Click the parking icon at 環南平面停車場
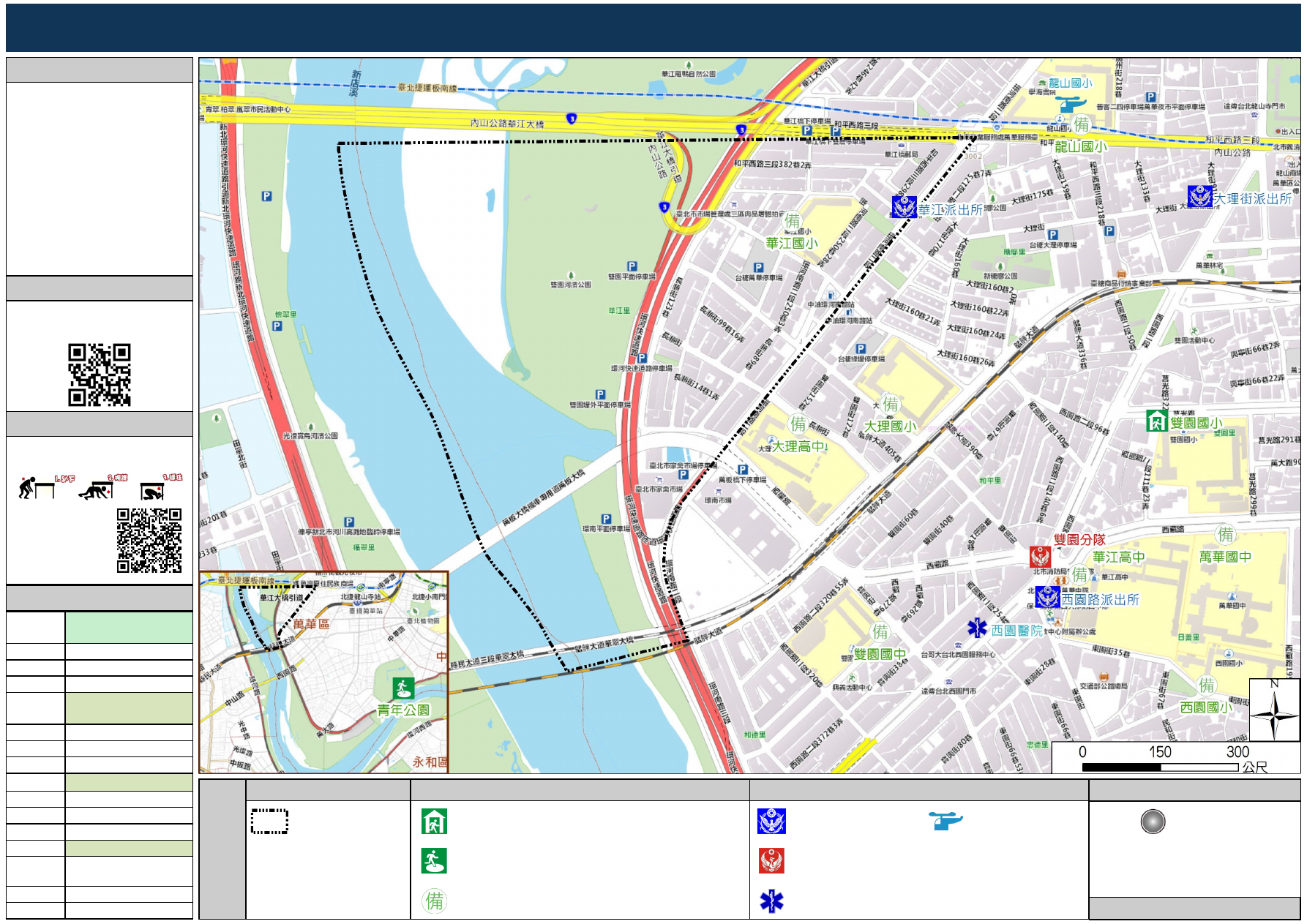The image size is (1307, 924). 606,519
